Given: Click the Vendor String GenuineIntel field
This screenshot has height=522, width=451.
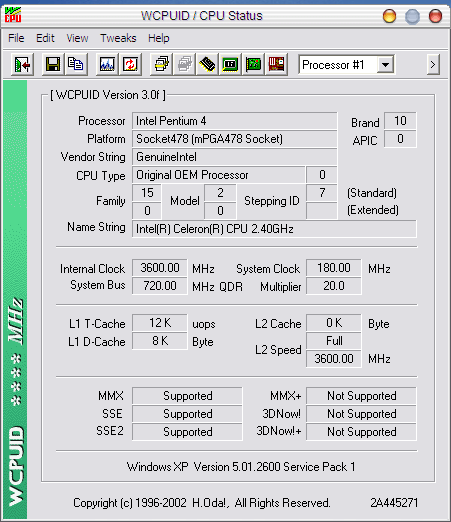Looking at the screenshot, I should [235, 157].
